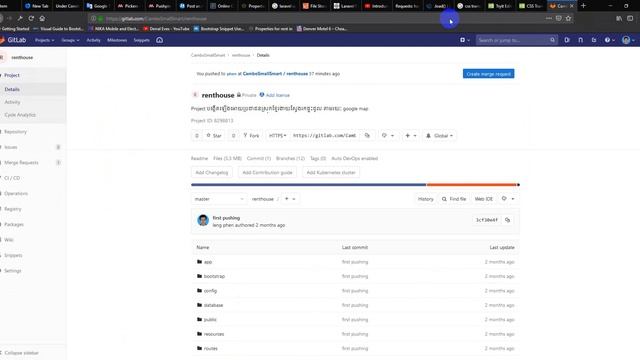Viewport: 640px width, 360px height.
Task: Click Add Changelog
Action: [211, 172]
